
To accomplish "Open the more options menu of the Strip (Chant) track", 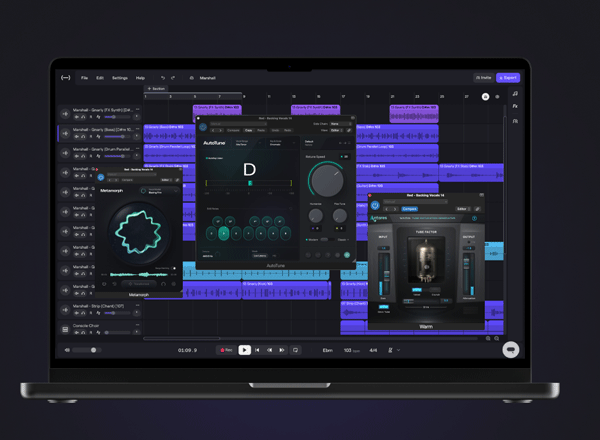I will tap(138, 306).
